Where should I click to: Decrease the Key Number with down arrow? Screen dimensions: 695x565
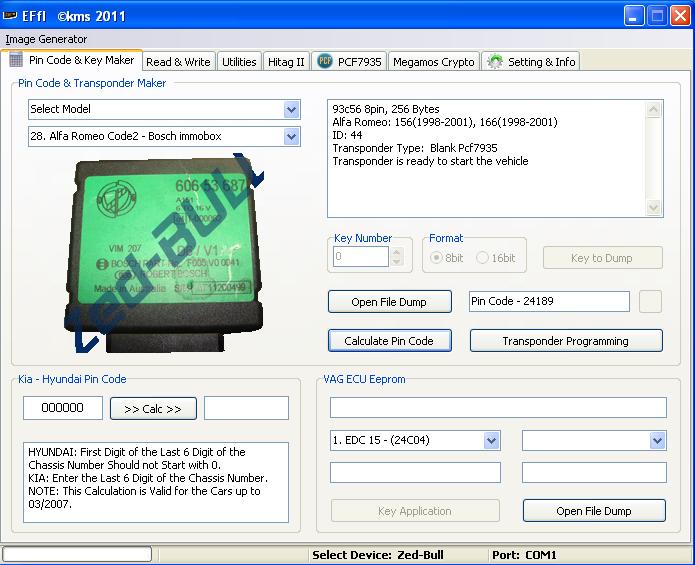397,262
